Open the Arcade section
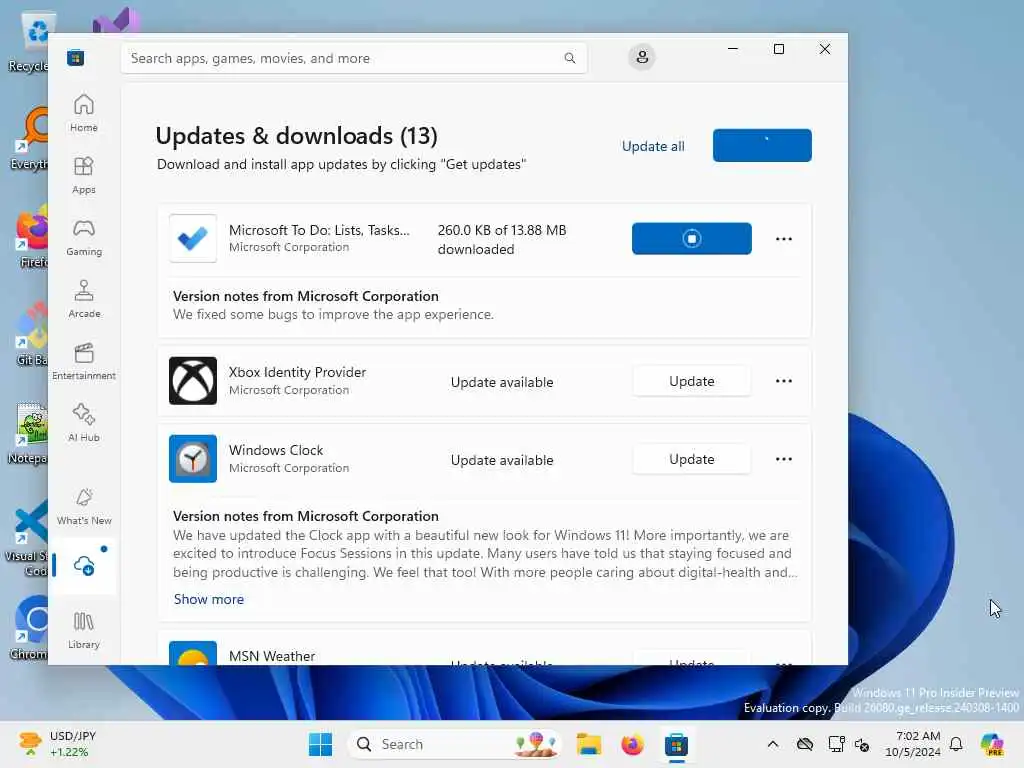The width and height of the screenshot is (1024, 768). (84, 299)
